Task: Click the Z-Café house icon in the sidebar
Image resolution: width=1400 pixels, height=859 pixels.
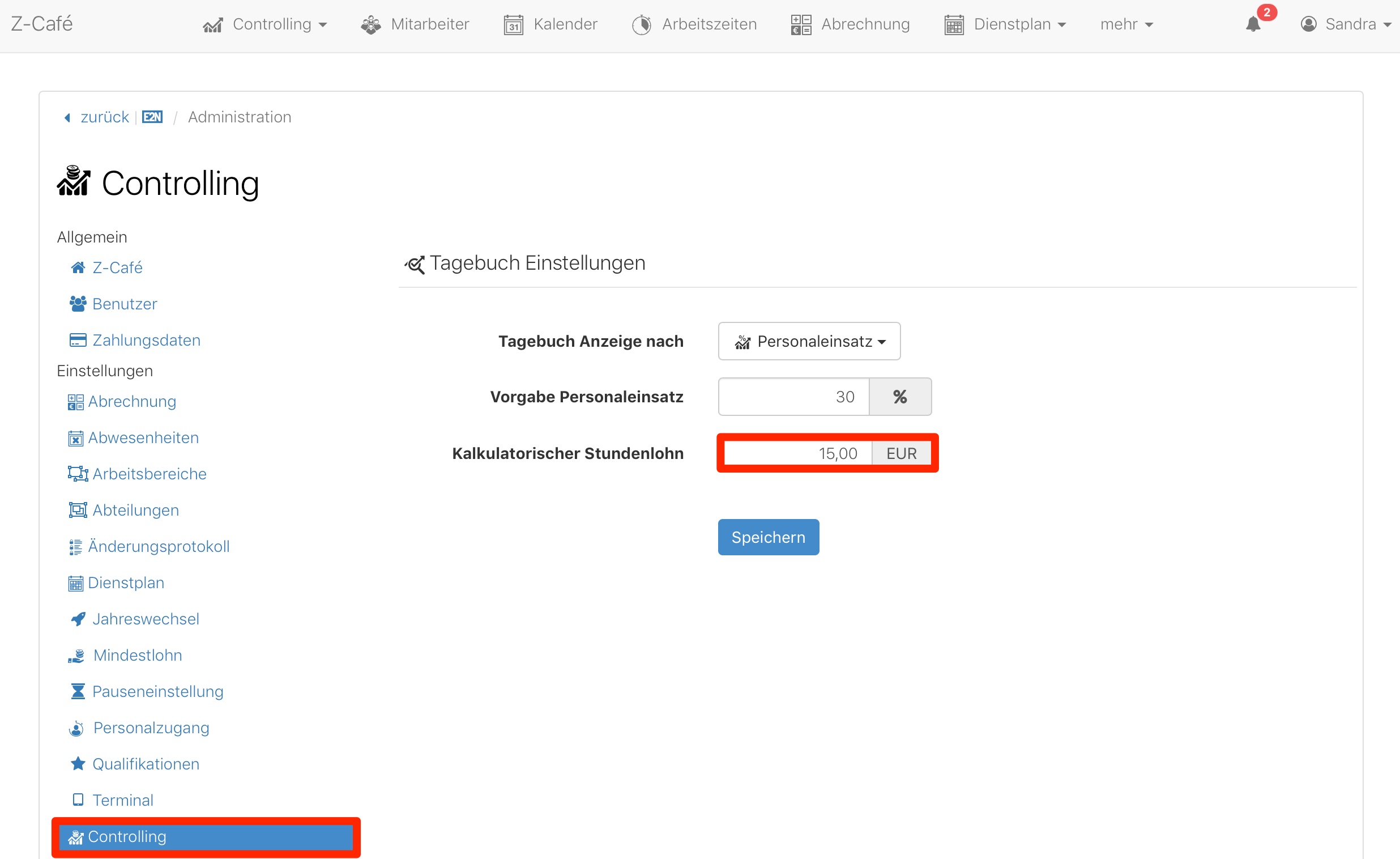Action: click(x=78, y=268)
